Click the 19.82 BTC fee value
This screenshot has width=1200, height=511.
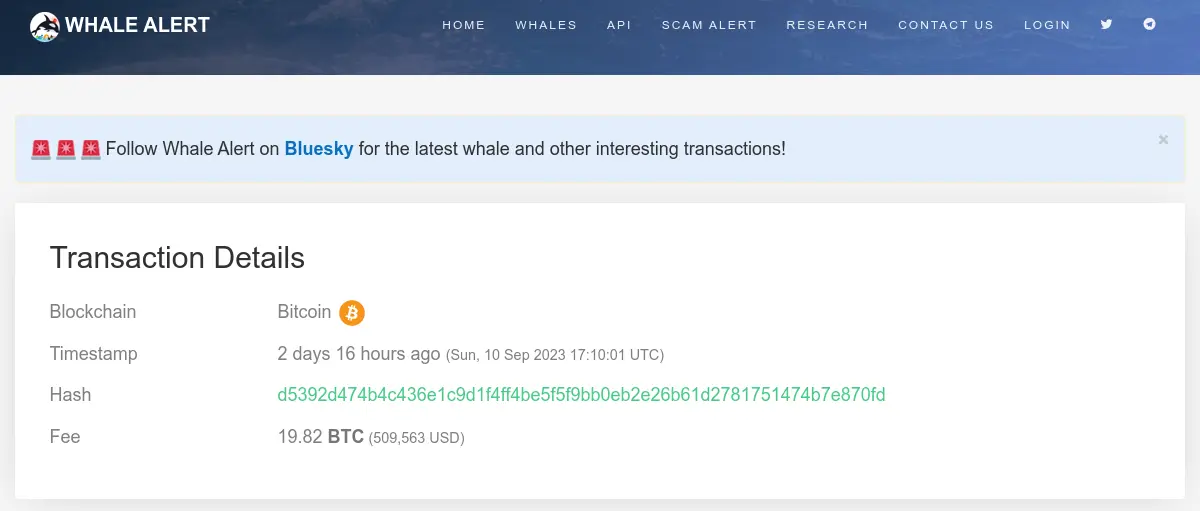point(320,437)
